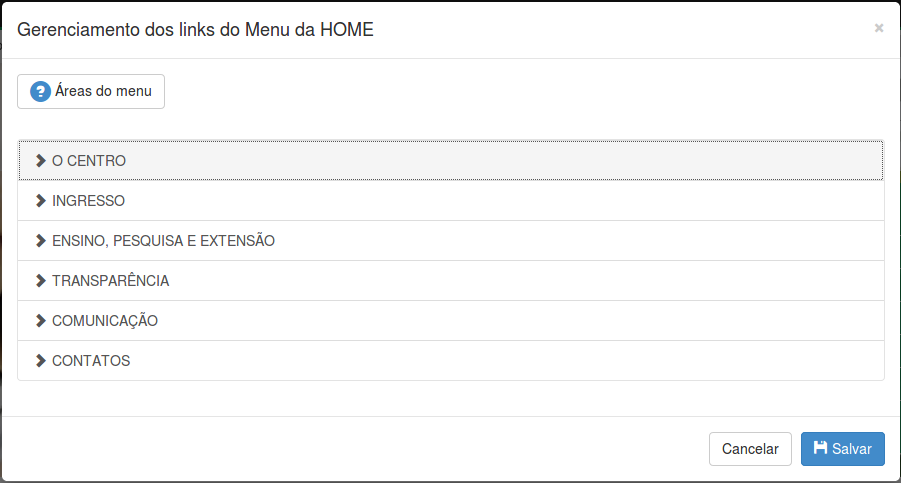Expand the INGRESSO menu area

coord(450,200)
